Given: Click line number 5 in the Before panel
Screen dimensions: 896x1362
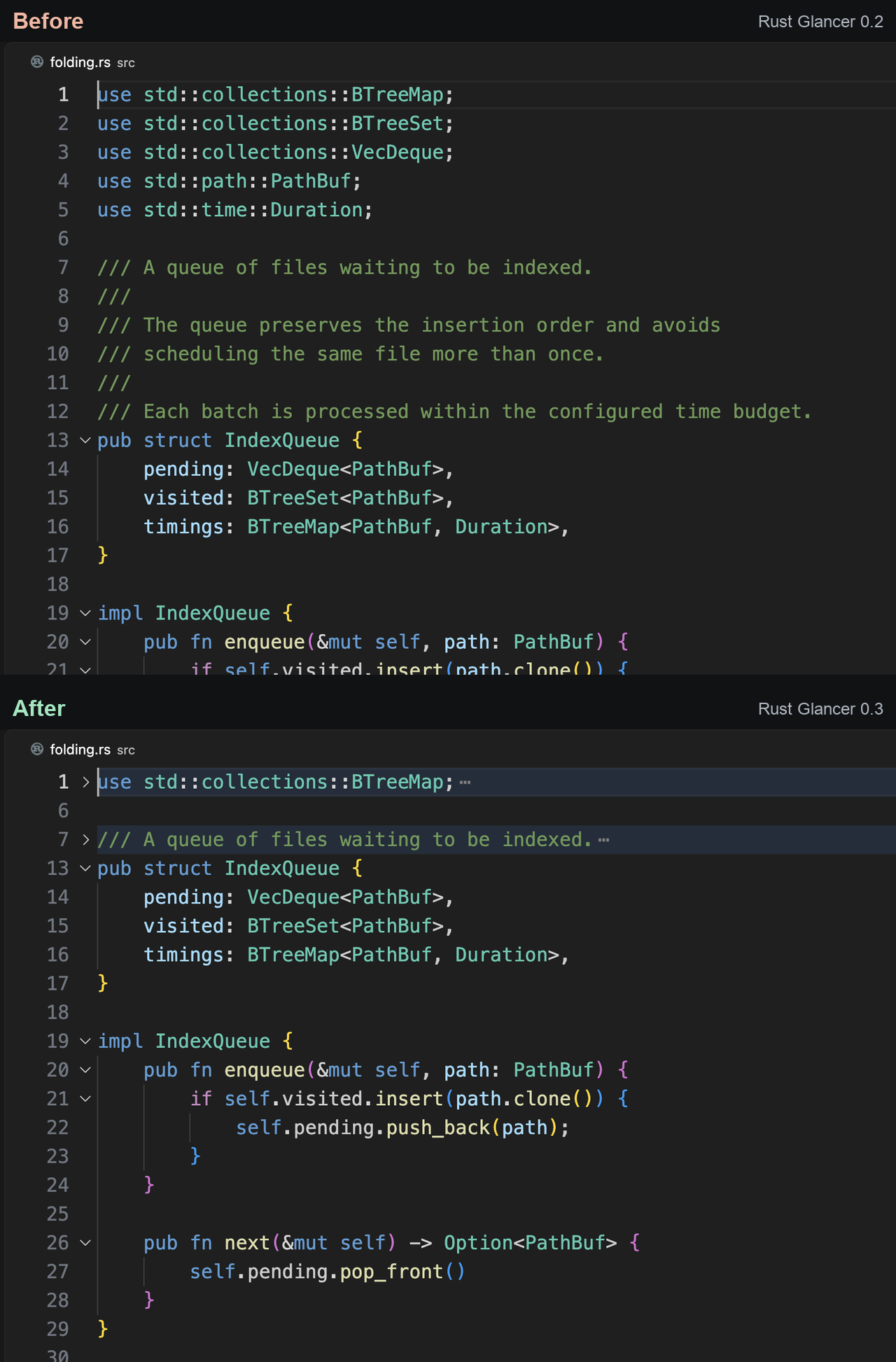Looking at the screenshot, I should point(63,210).
